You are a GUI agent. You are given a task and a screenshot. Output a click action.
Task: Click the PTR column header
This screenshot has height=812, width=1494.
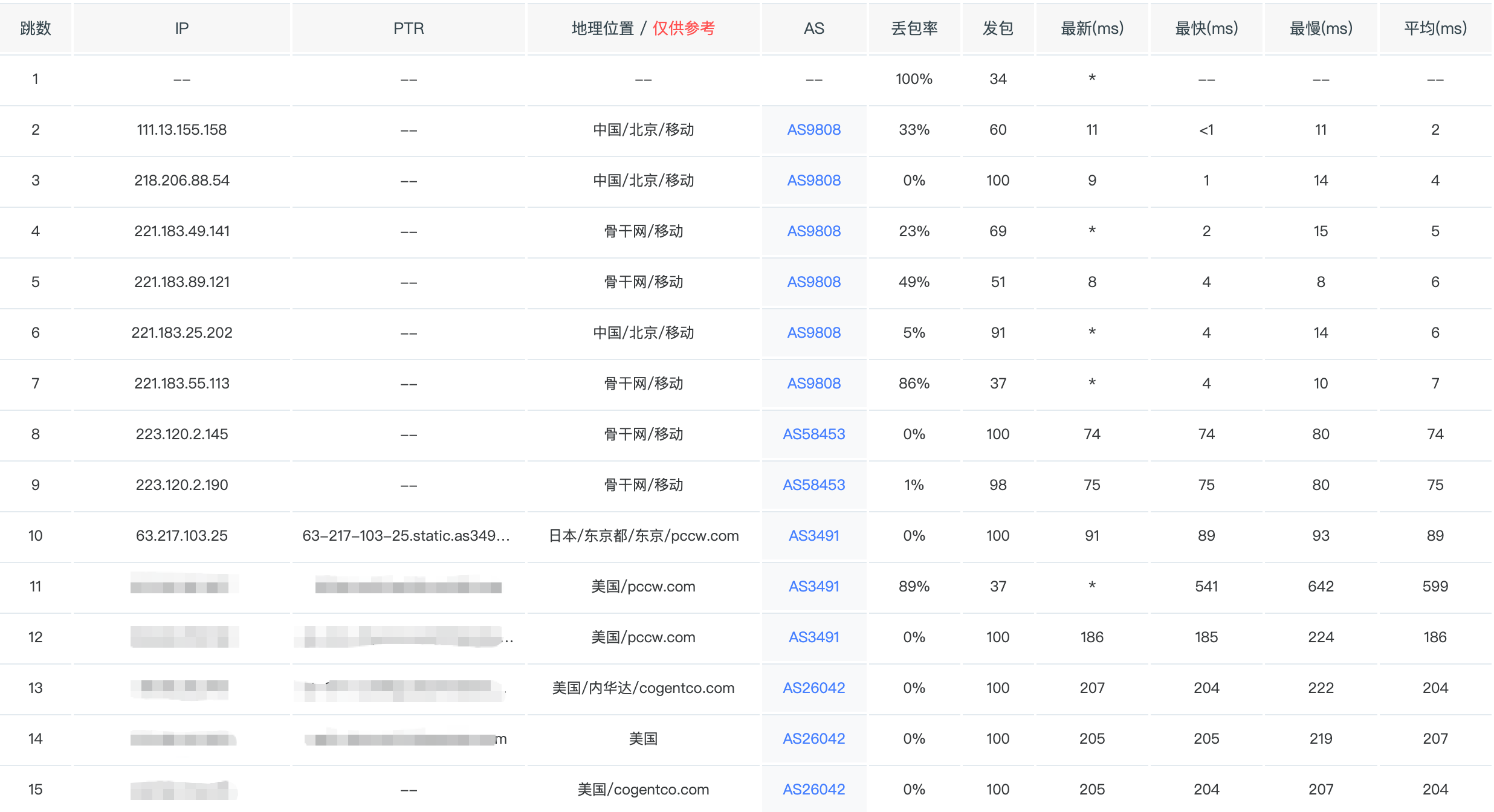409,28
